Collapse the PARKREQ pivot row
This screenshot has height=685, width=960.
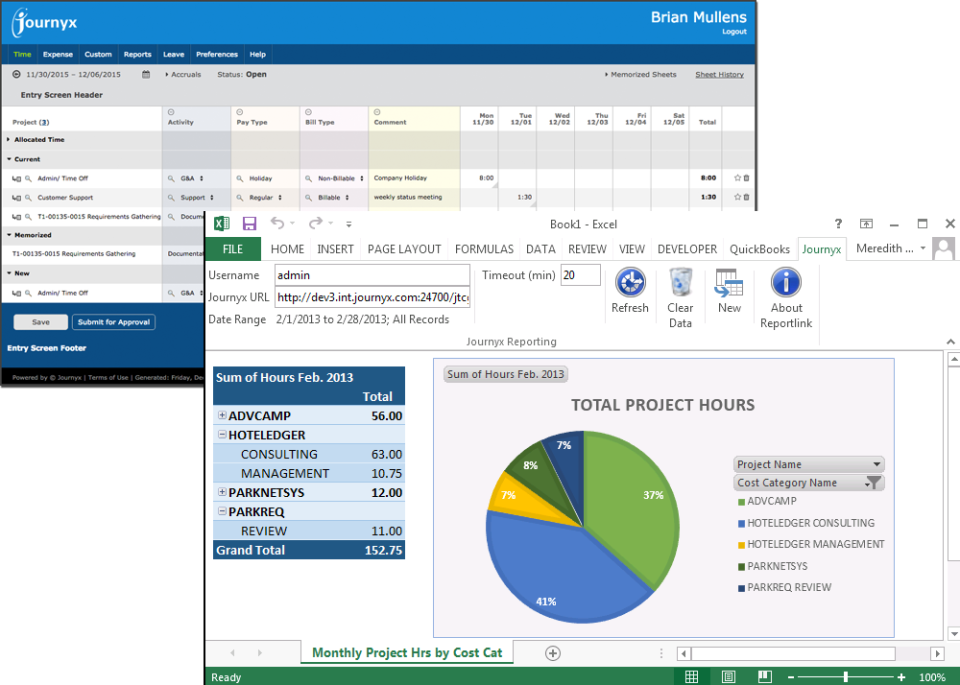point(222,511)
